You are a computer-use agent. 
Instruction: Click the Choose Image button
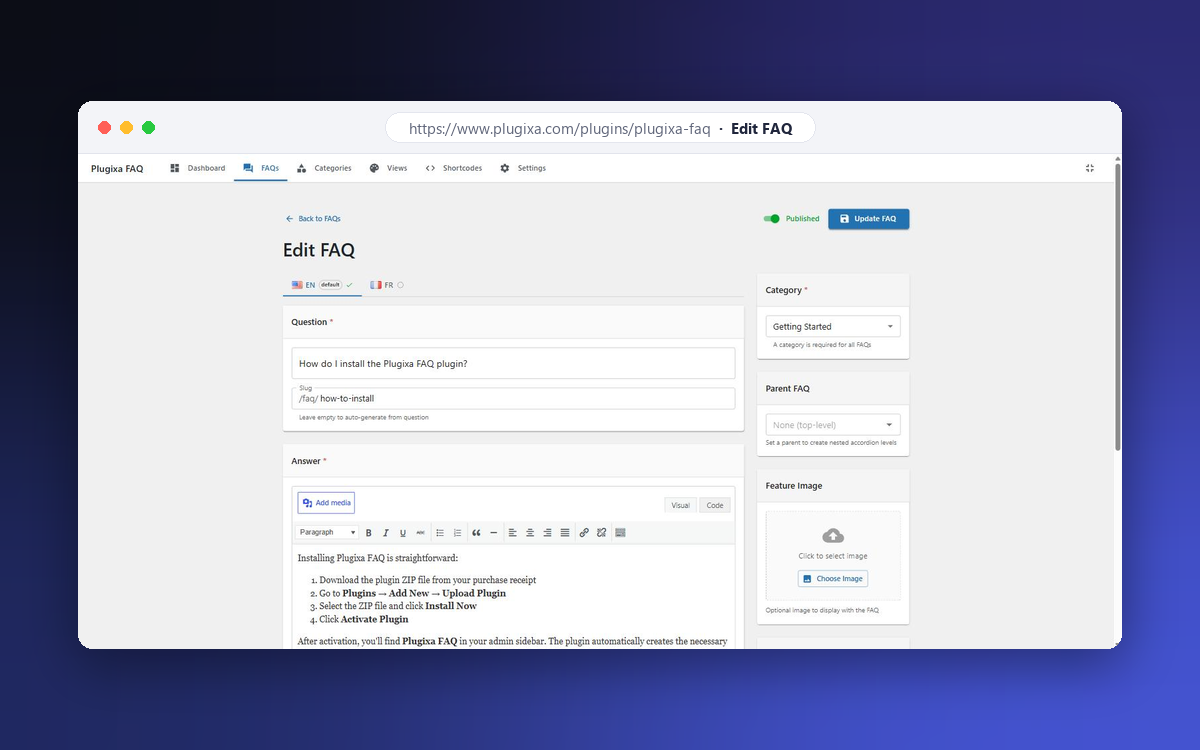833,578
